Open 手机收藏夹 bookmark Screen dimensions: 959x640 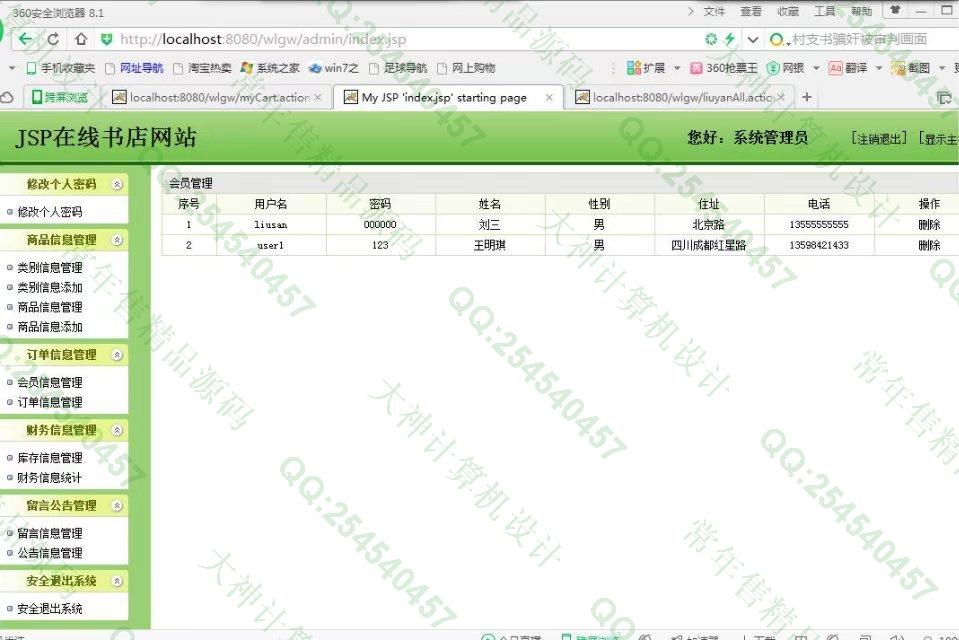61,68
